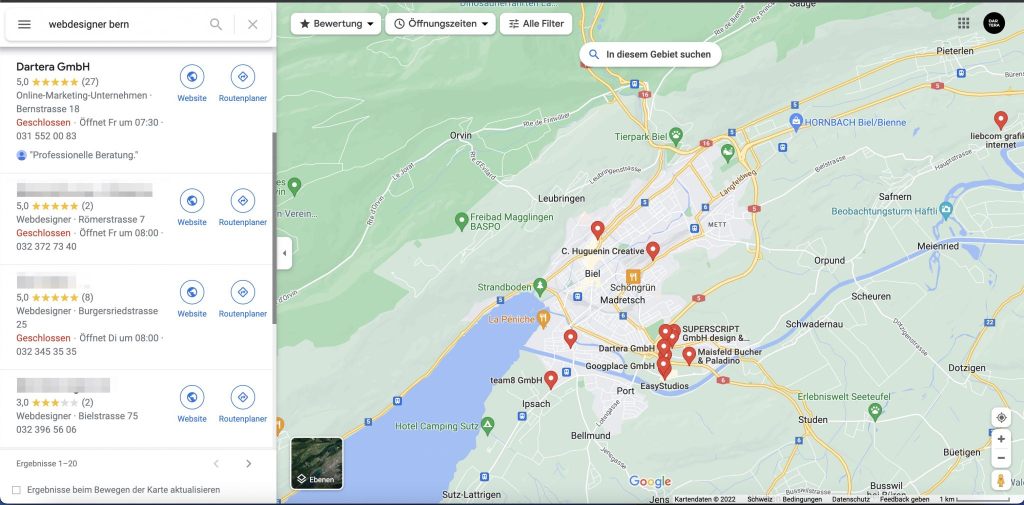Viewport: 1024px width, 505px height.
Task: Click the Googplace GmbH label on map
Action: [620, 366]
